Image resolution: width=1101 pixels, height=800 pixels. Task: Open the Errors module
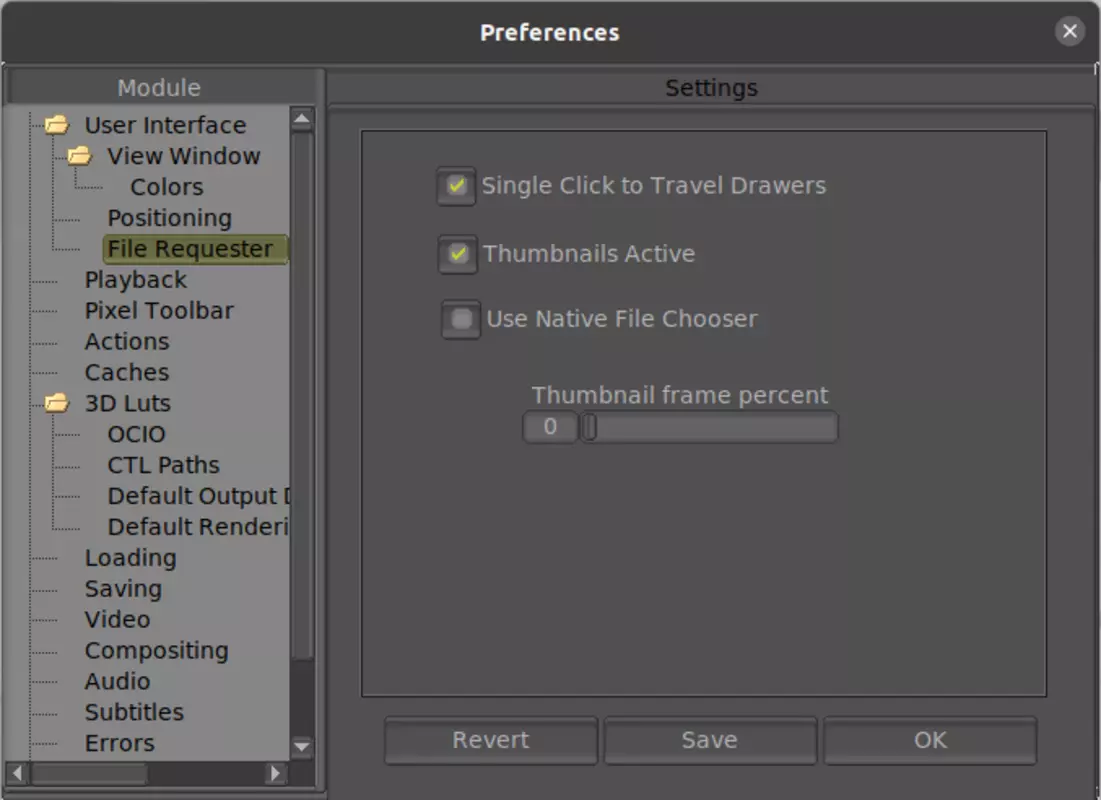pos(119,743)
